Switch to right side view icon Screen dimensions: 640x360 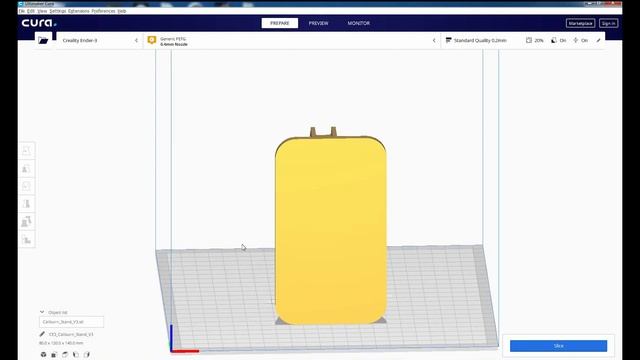tap(87, 354)
